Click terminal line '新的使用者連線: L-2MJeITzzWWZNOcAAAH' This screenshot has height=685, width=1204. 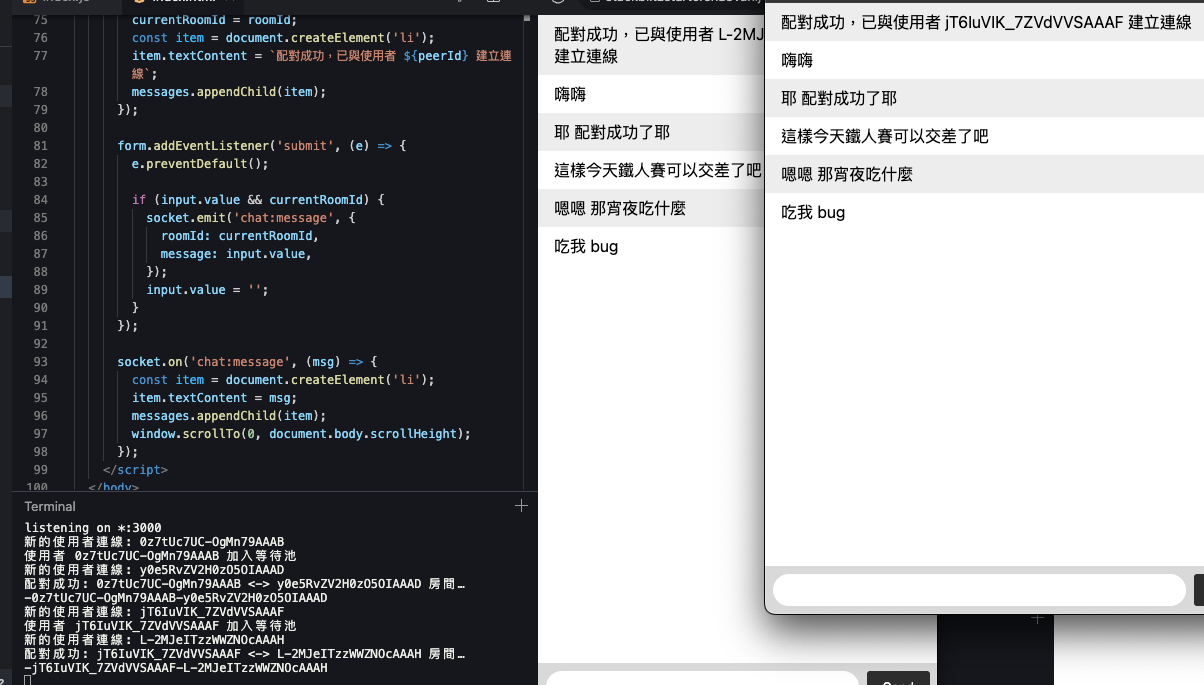point(154,639)
